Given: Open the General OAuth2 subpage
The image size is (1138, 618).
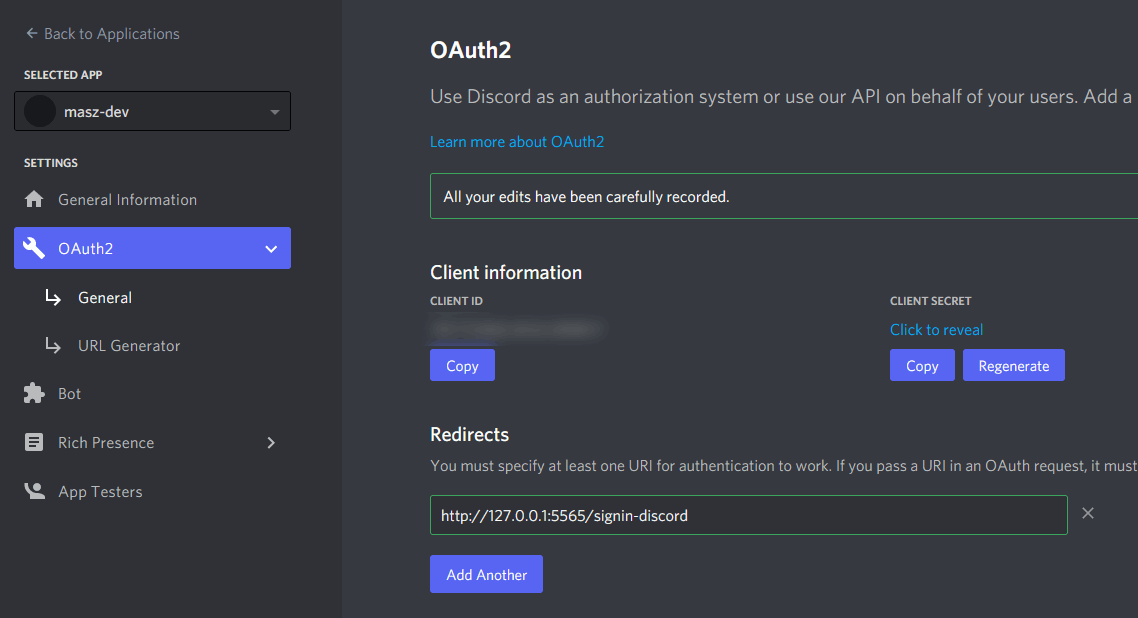Looking at the screenshot, I should (x=105, y=297).
